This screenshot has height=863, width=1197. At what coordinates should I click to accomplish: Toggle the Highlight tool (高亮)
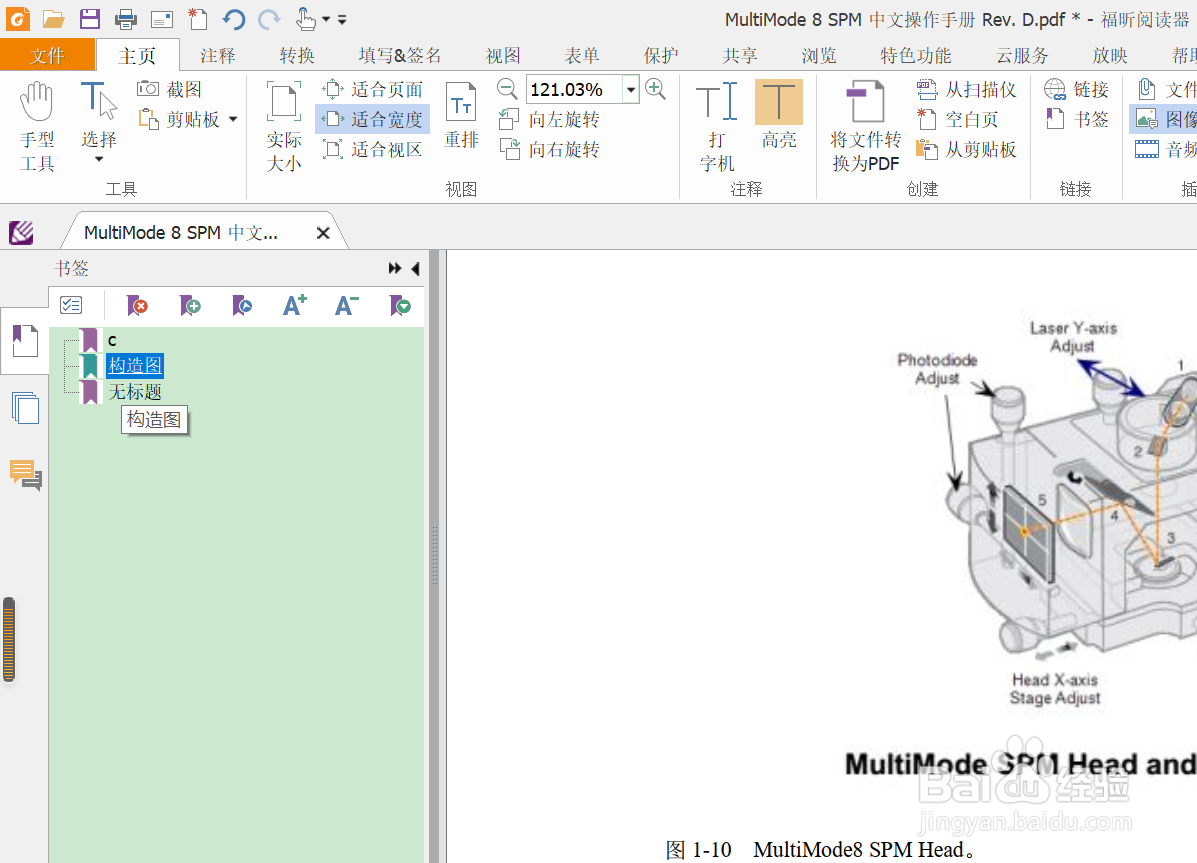[779, 115]
